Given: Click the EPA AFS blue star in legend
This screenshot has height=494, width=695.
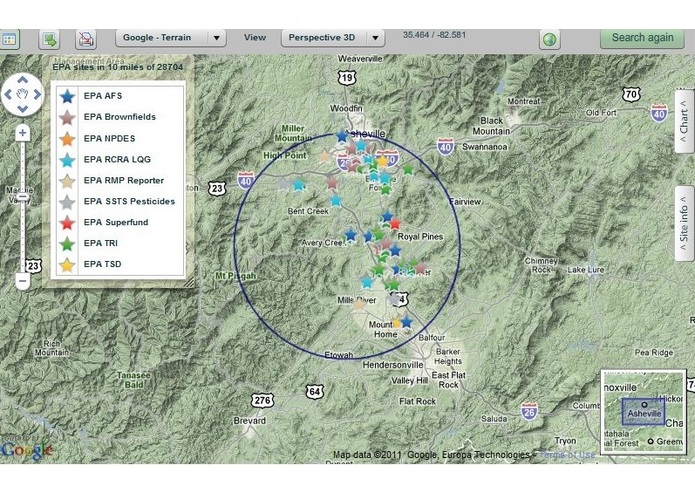Looking at the screenshot, I should (x=67, y=96).
